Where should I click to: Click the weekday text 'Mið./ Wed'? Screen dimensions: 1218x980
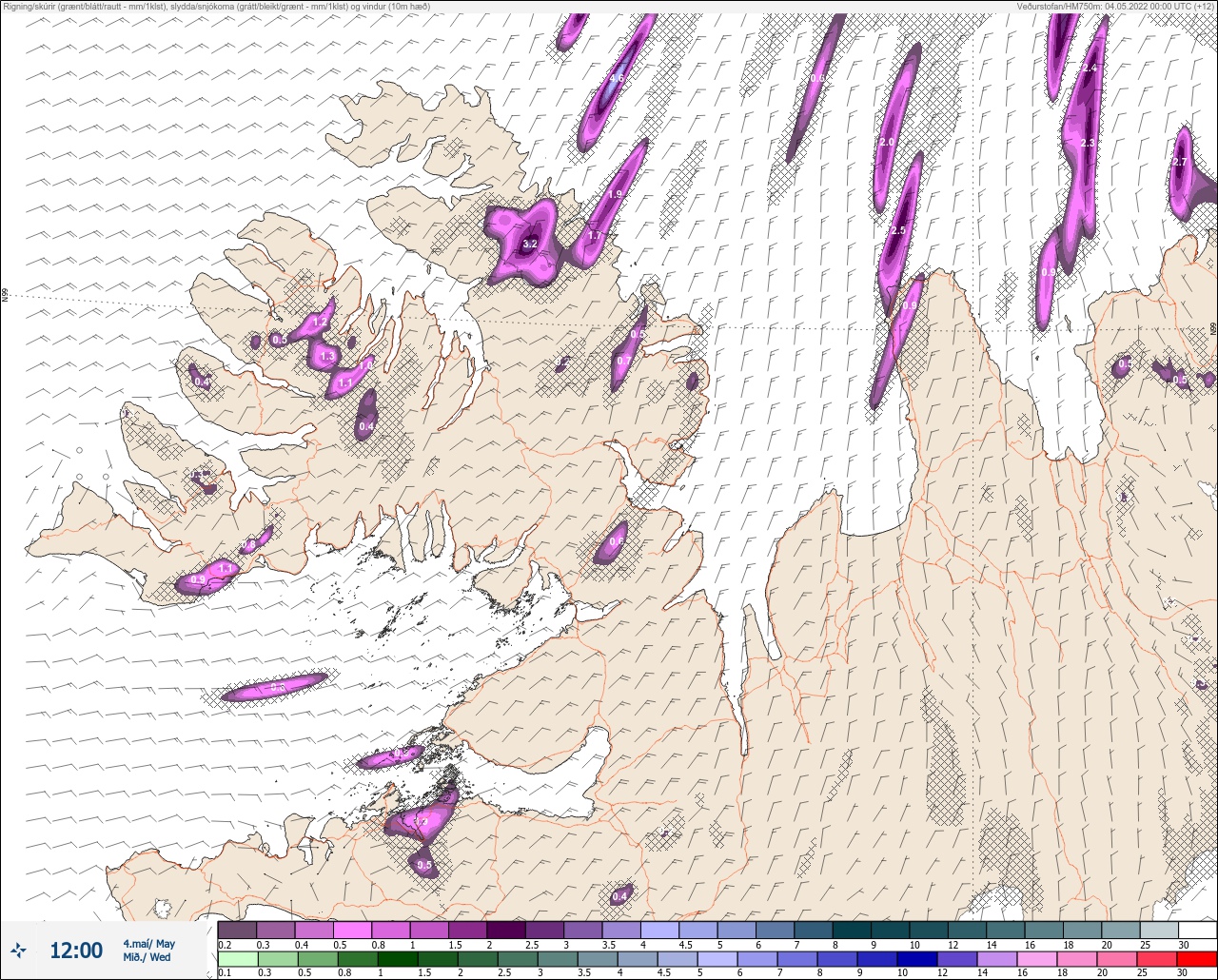pos(147,957)
